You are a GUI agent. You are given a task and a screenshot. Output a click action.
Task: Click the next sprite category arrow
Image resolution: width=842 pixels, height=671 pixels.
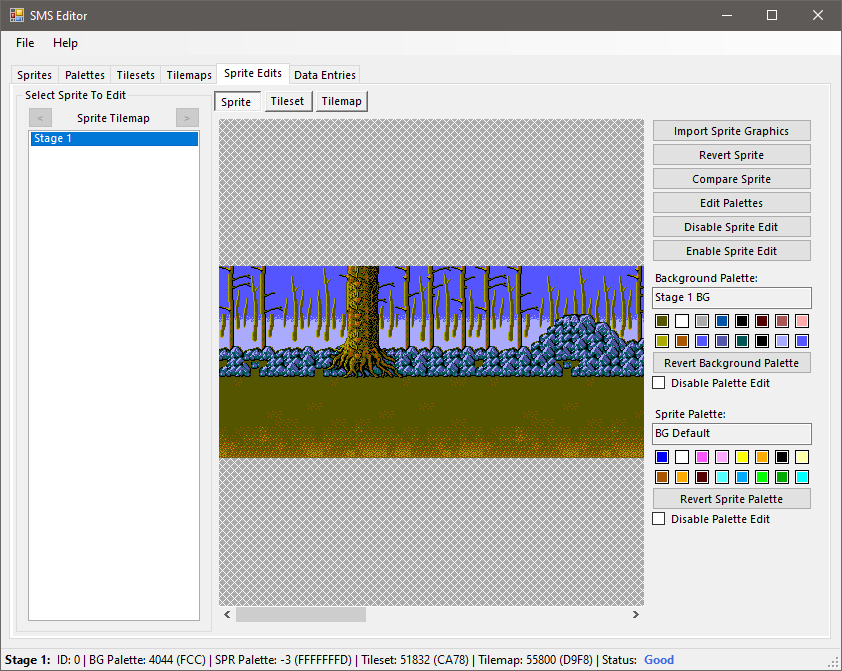187,118
